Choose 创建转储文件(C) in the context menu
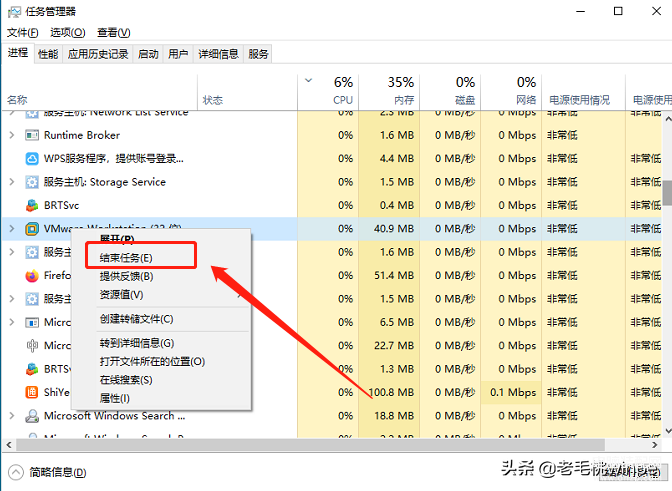This screenshot has width=672, height=491. (x=161, y=319)
